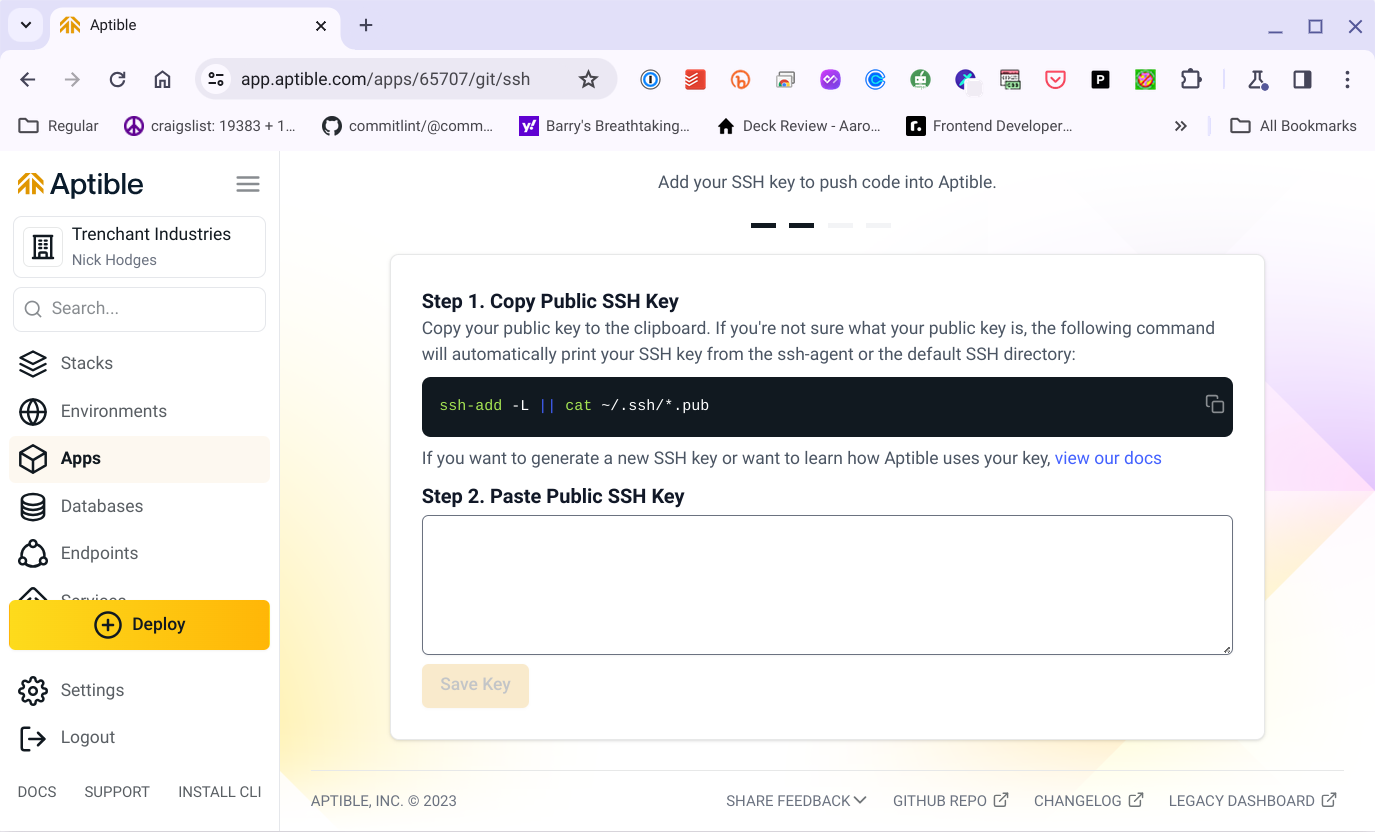Click the first progress step indicator
1375x832 pixels.
pyautogui.click(x=763, y=226)
